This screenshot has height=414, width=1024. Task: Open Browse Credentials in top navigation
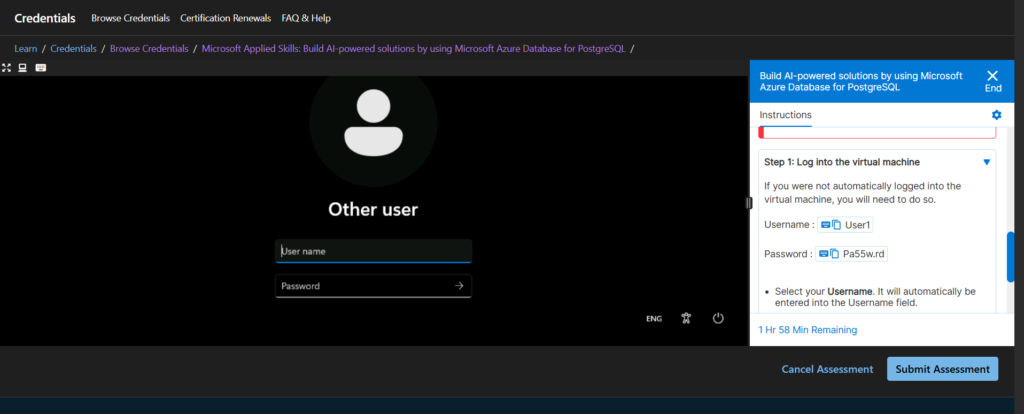130,18
